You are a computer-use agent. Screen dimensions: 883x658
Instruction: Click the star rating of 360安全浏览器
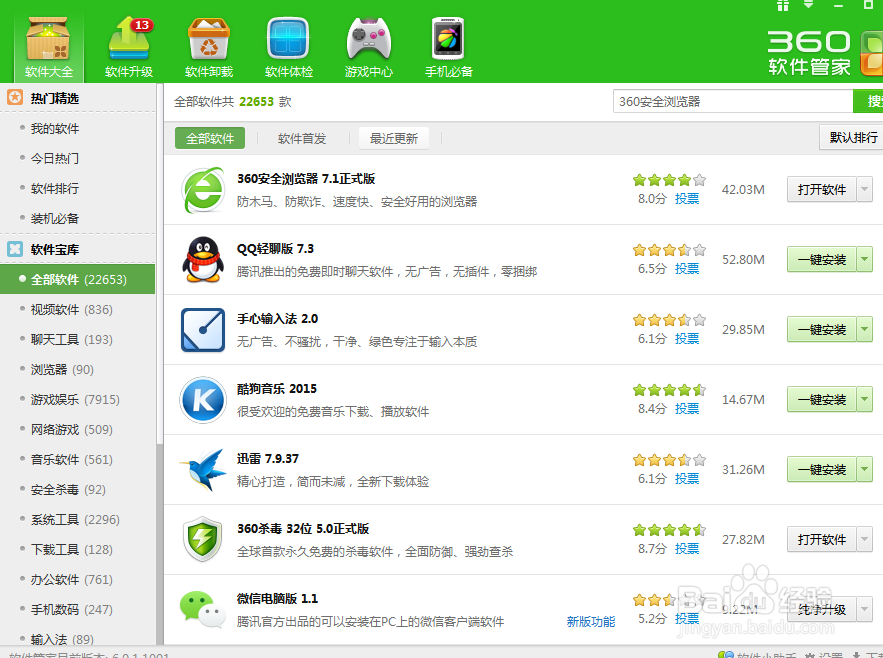[x=669, y=180]
